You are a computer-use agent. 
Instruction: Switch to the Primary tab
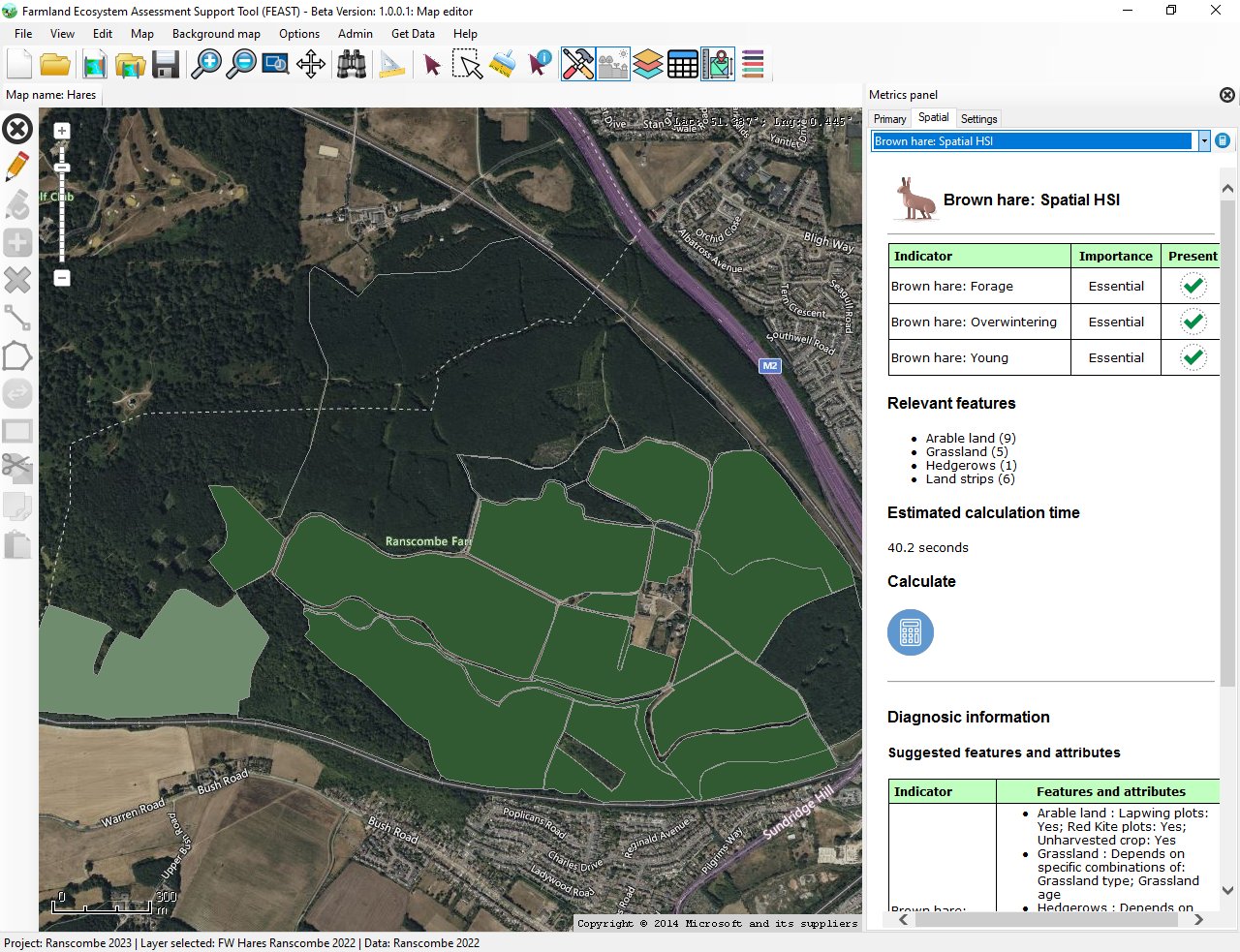point(889,119)
